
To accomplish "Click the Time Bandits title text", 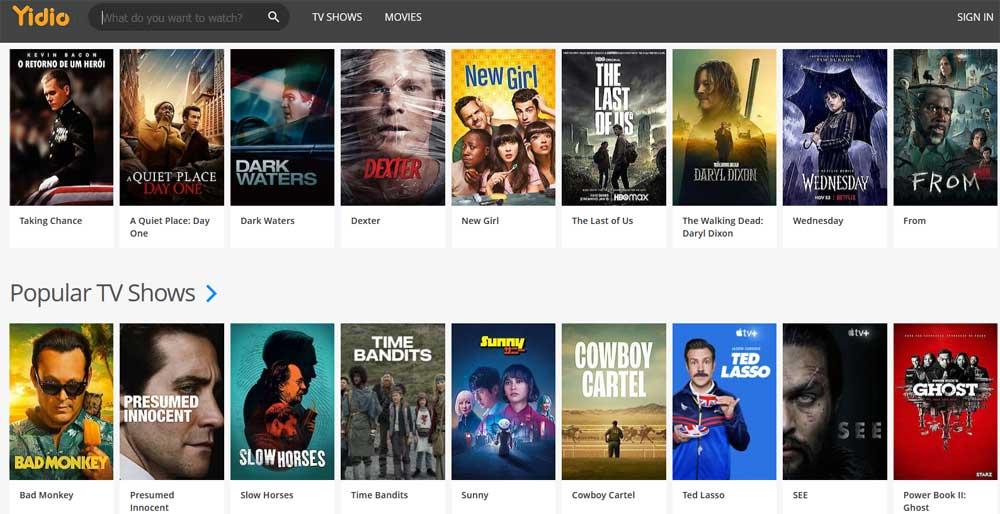I will [x=379, y=495].
